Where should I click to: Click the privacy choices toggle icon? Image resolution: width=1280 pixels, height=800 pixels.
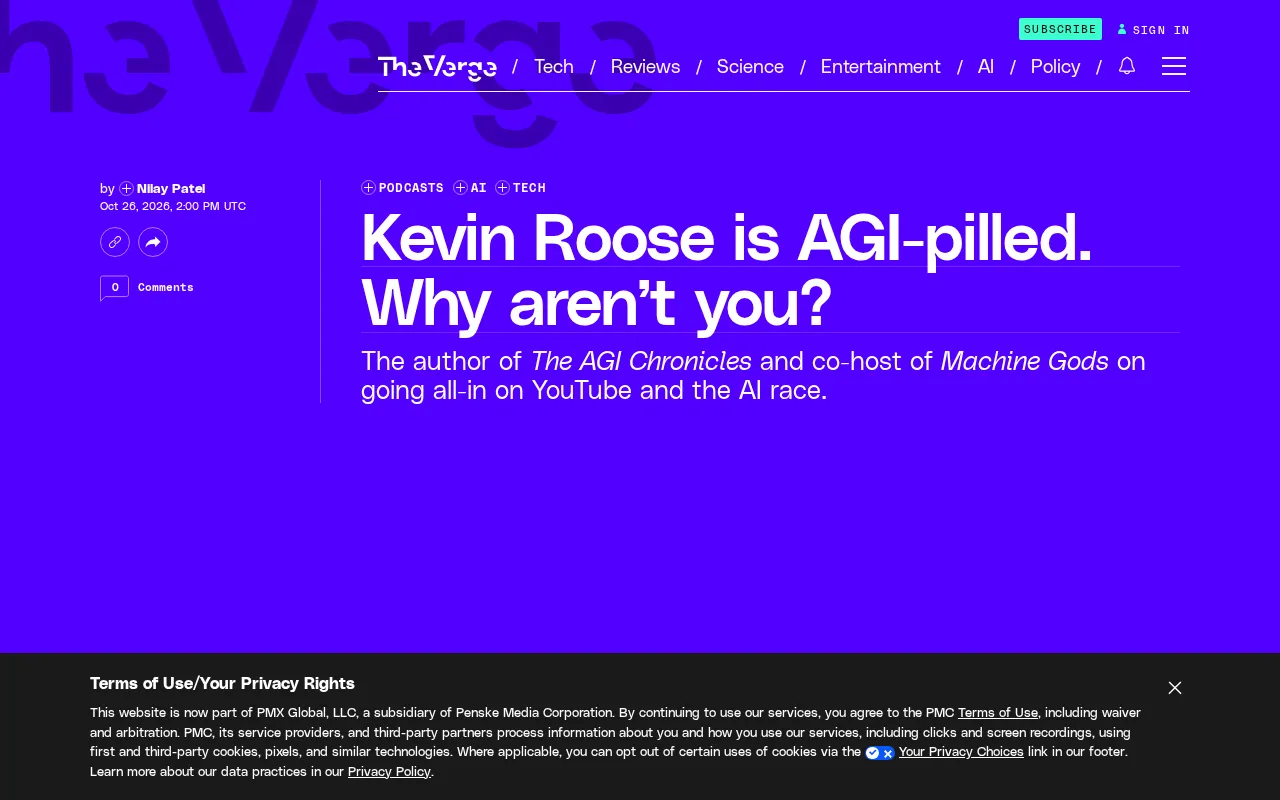880,753
